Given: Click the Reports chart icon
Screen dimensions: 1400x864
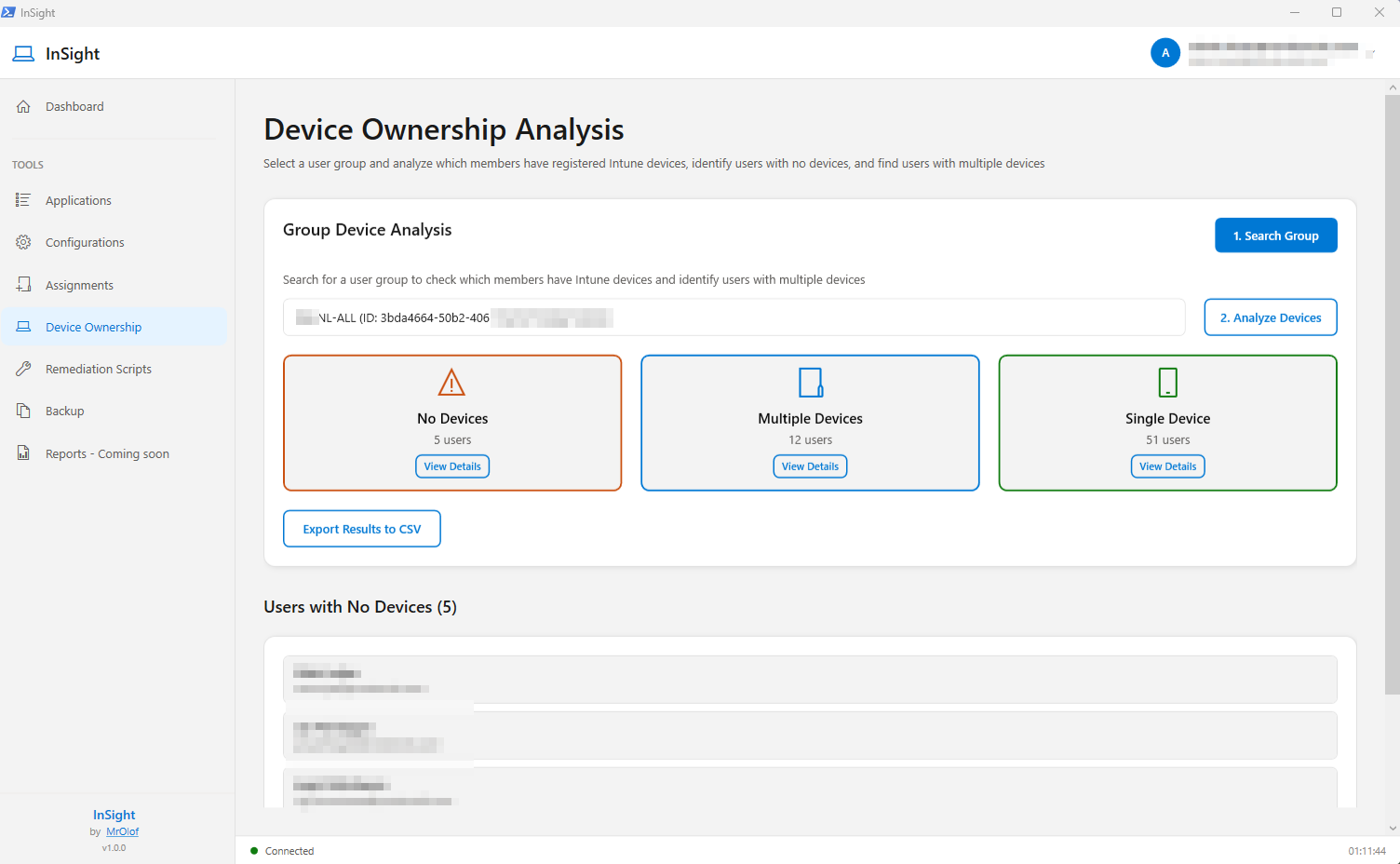Looking at the screenshot, I should pyautogui.click(x=23, y=453).
